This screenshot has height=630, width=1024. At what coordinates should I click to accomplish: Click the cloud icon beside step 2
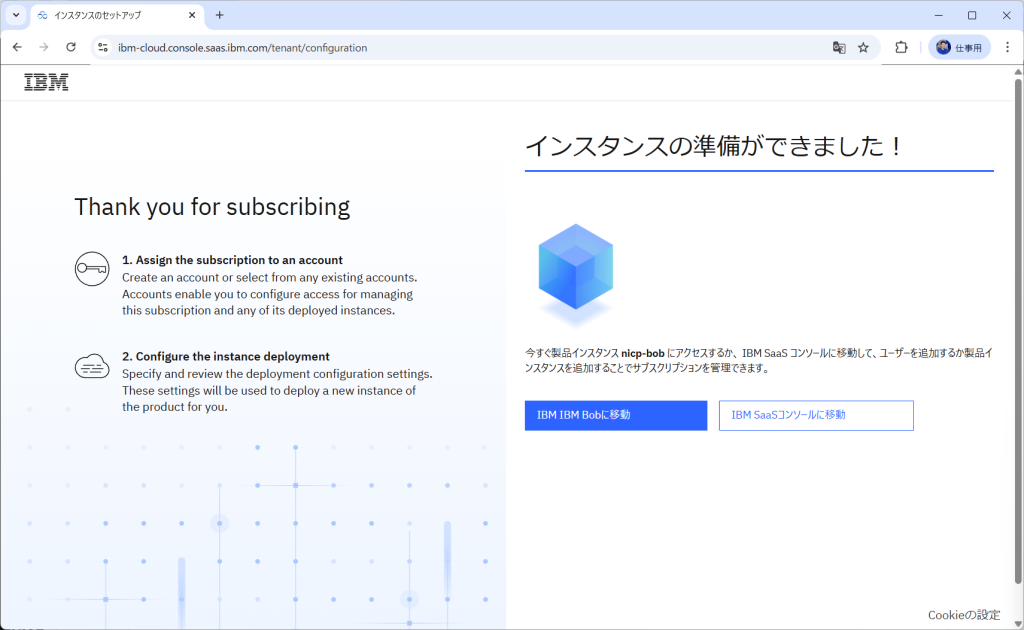(x=92, y=366)
